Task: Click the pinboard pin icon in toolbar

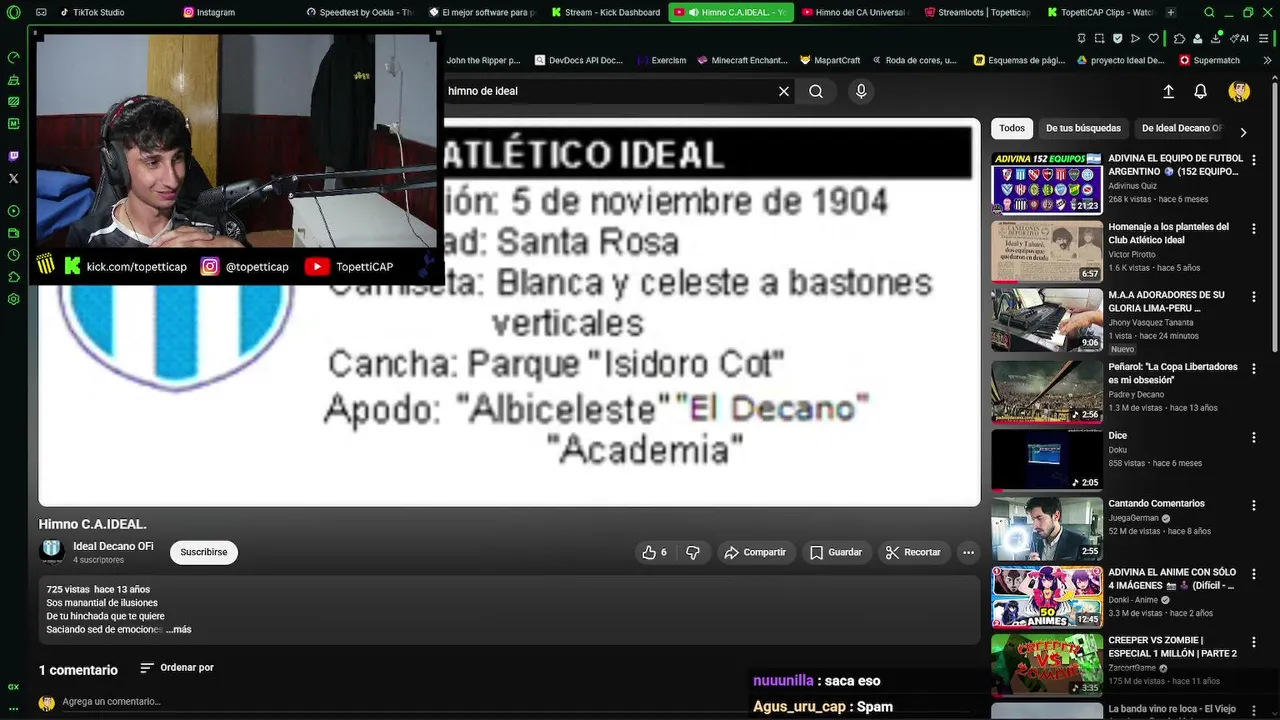Action: coord(1081,38)
